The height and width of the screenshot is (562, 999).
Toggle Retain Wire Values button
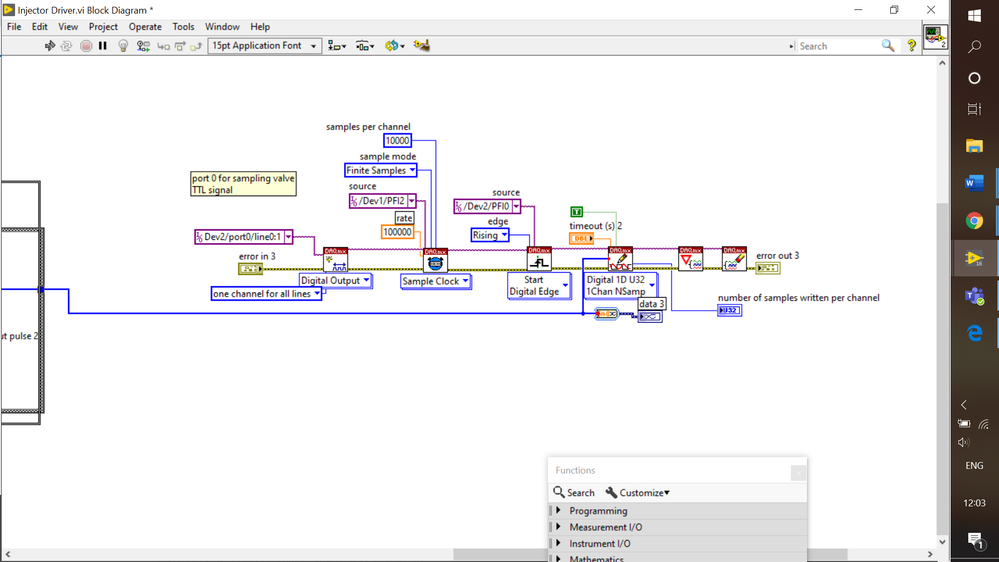click(143, 46)
